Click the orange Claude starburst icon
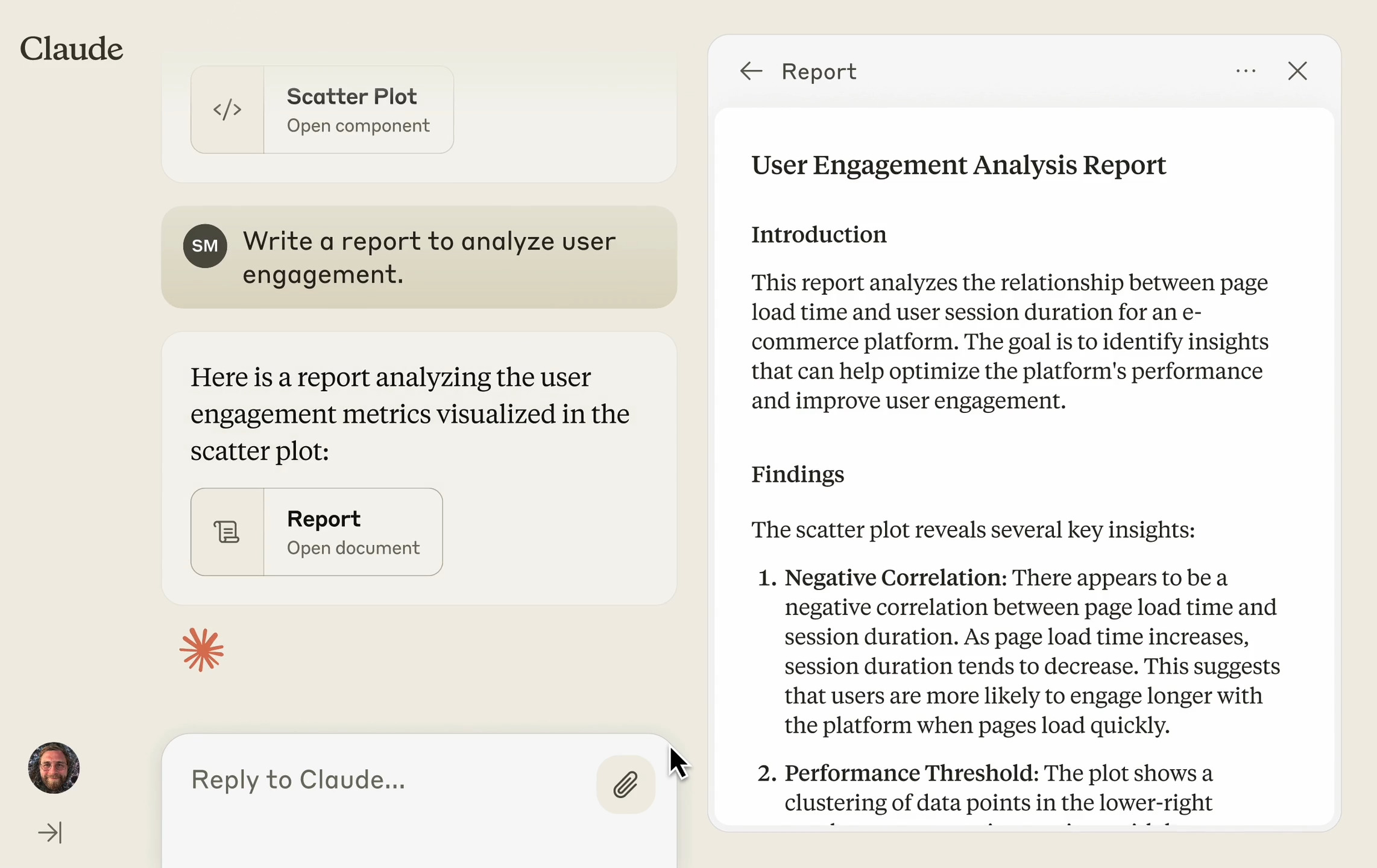This screenshot has width=1377, height=868. (x=201, y=650)
